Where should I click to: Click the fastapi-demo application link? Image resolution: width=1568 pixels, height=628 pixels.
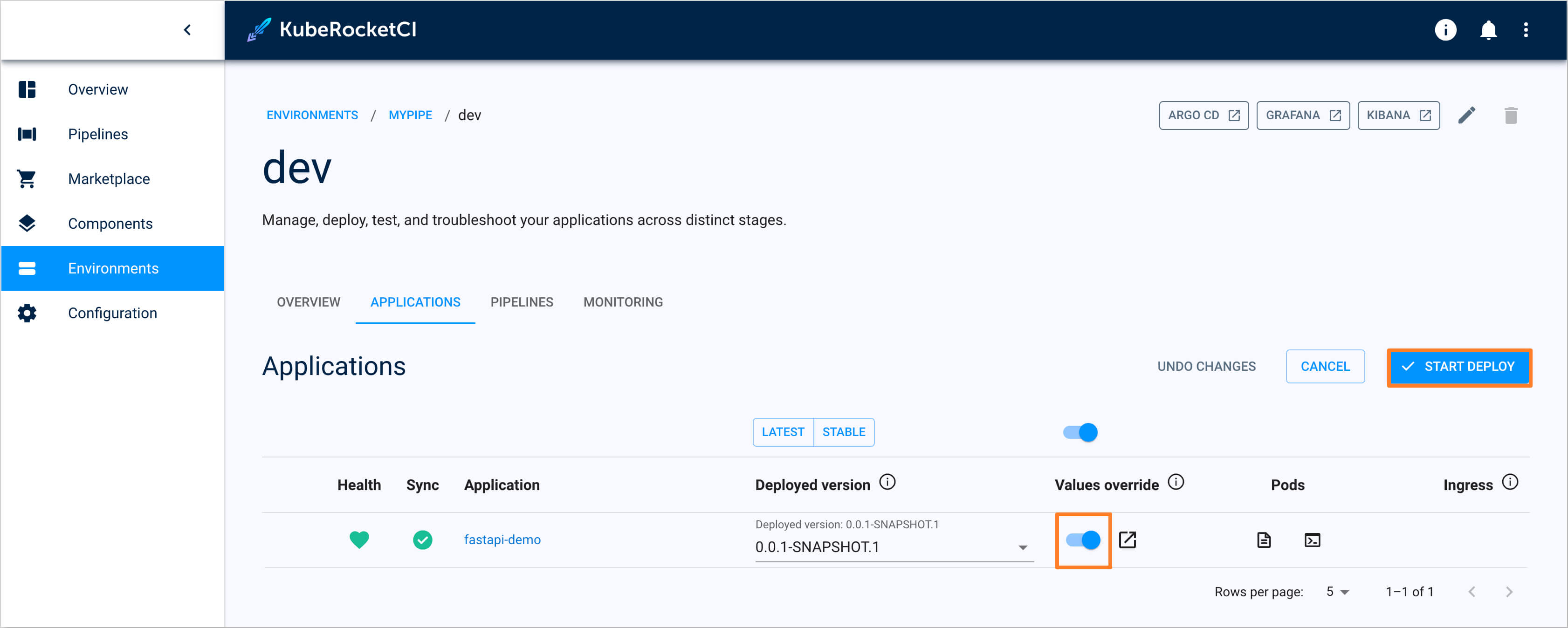coord(502,539)
